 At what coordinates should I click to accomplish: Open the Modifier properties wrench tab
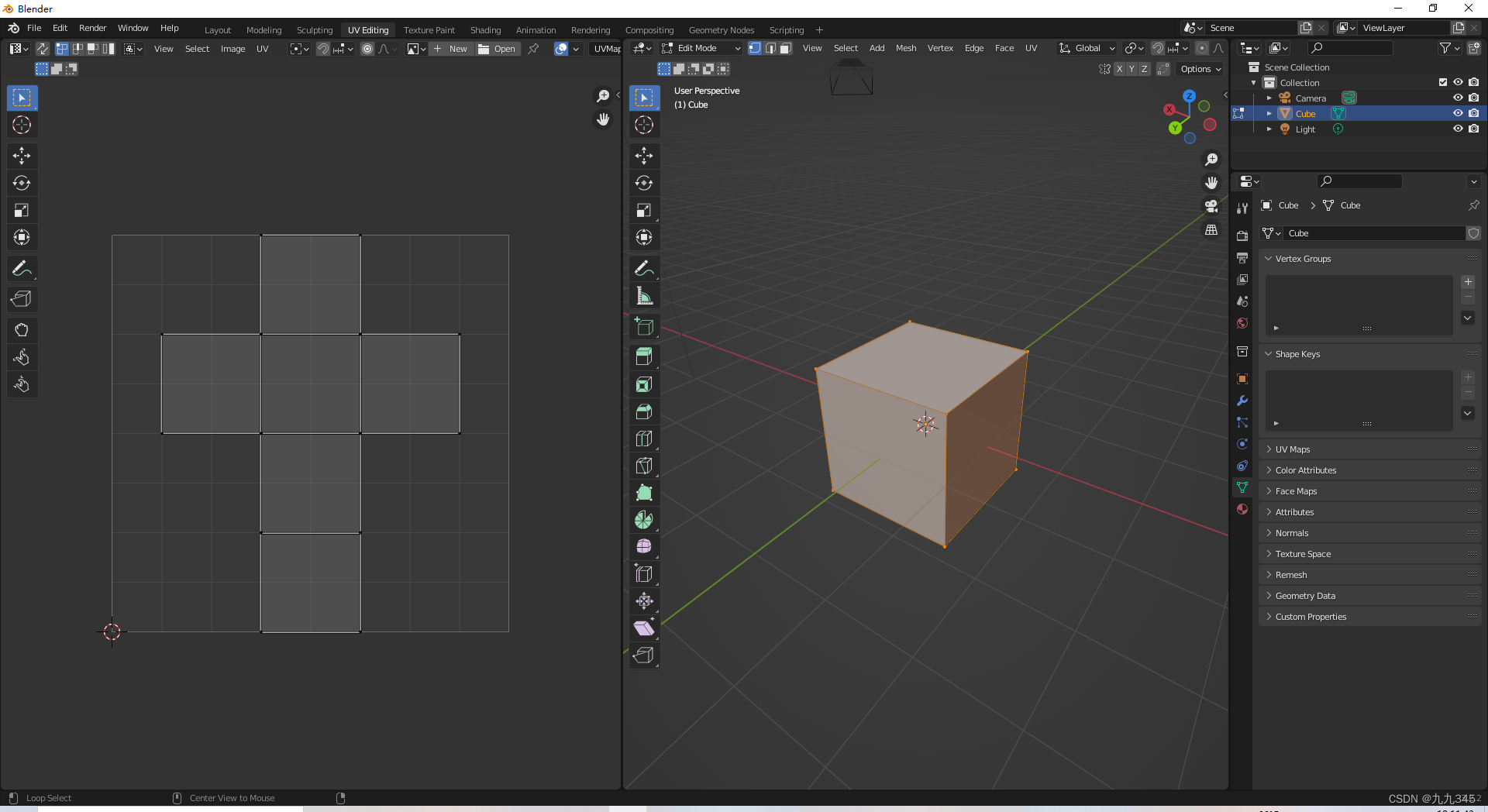[1242, 401]
